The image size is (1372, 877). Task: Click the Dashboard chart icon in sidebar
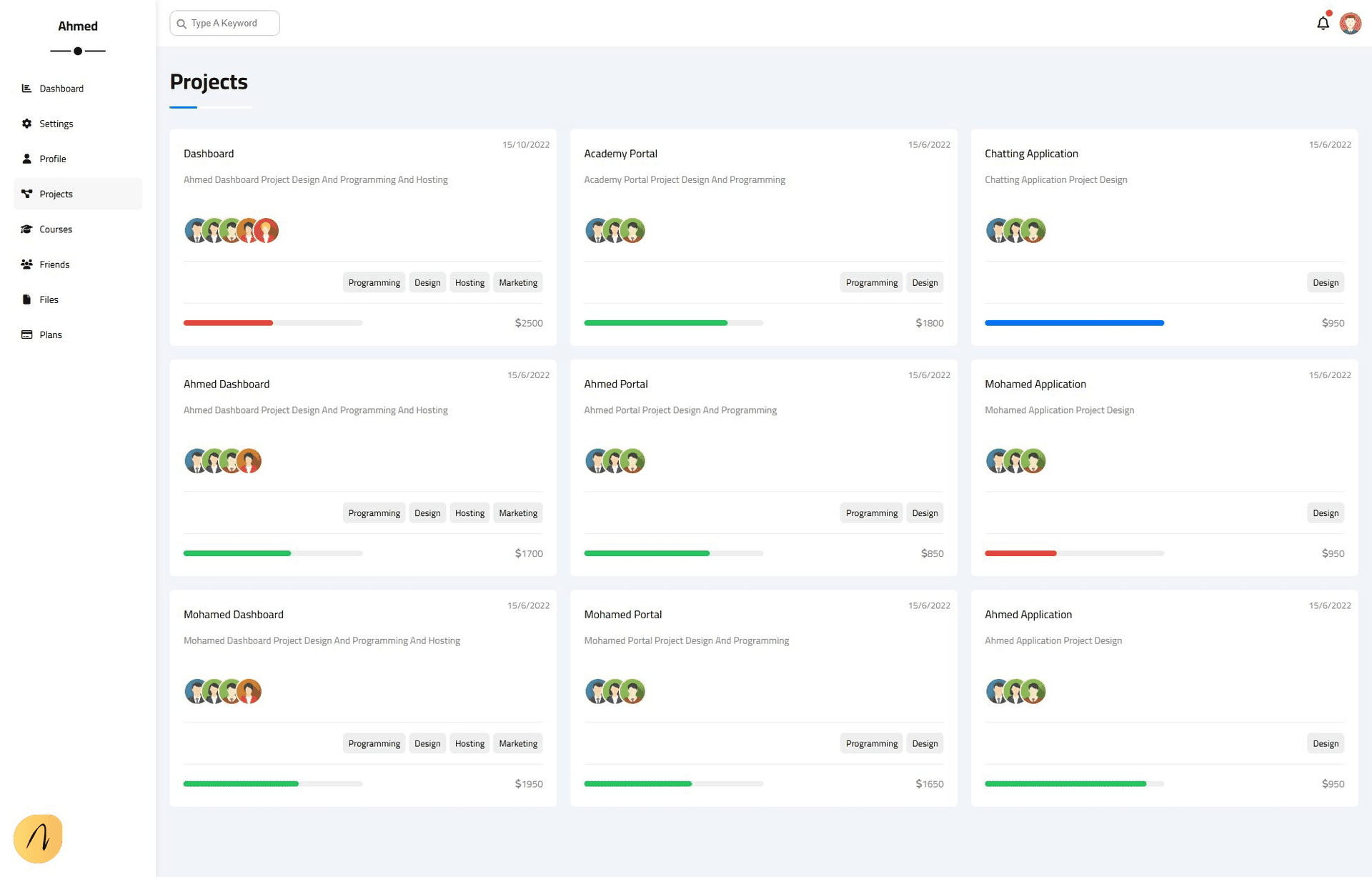[x=26, y=88]
